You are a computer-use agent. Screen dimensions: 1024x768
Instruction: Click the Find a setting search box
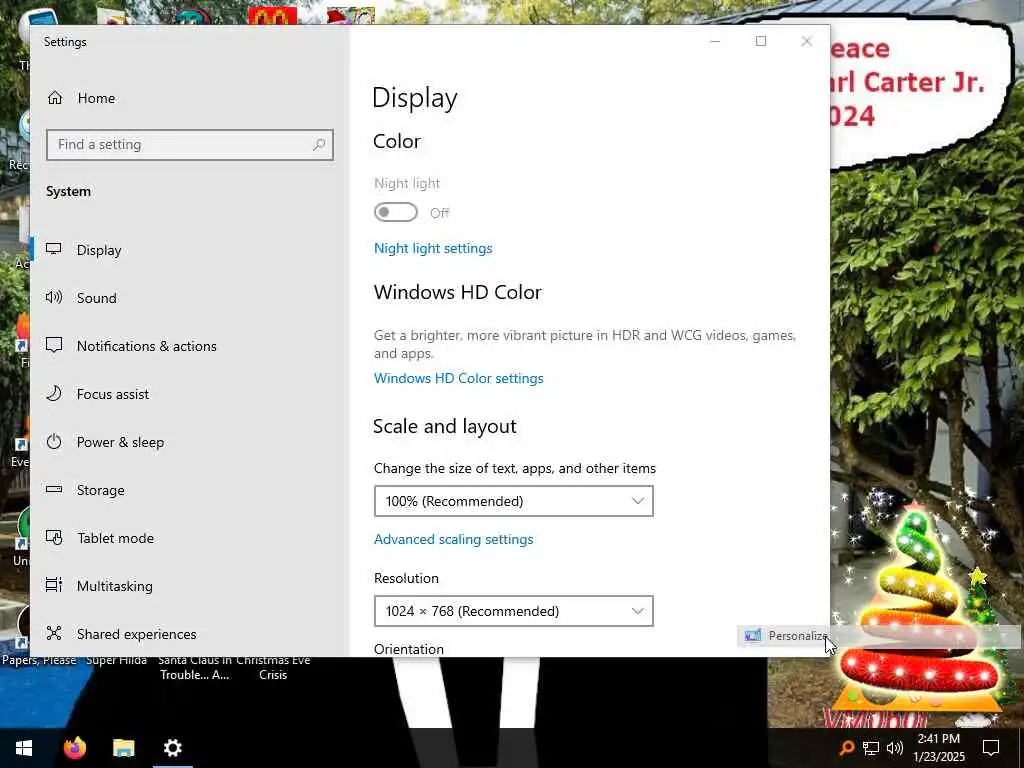(189, 144)
